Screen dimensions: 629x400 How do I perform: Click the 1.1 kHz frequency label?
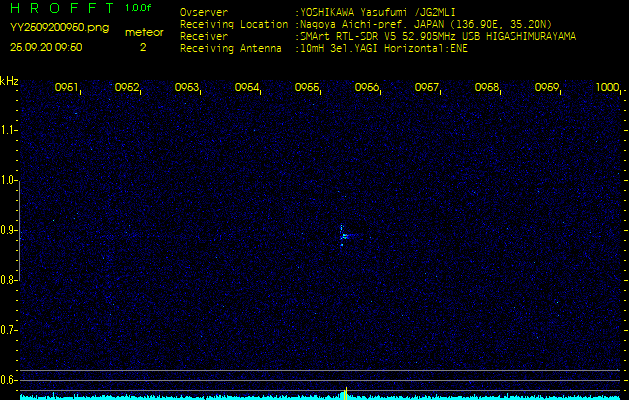pyautogui.click(x=8, y=130)
